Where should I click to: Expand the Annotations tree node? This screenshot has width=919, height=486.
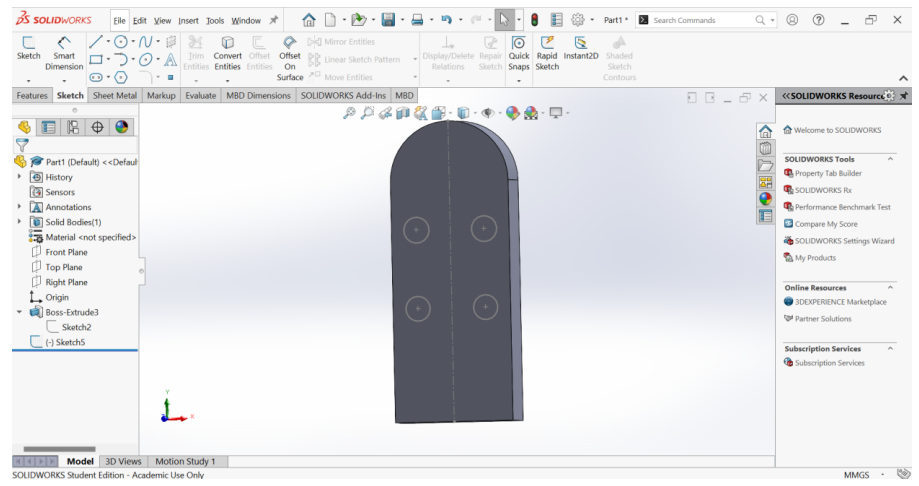(x=19, y=206)
